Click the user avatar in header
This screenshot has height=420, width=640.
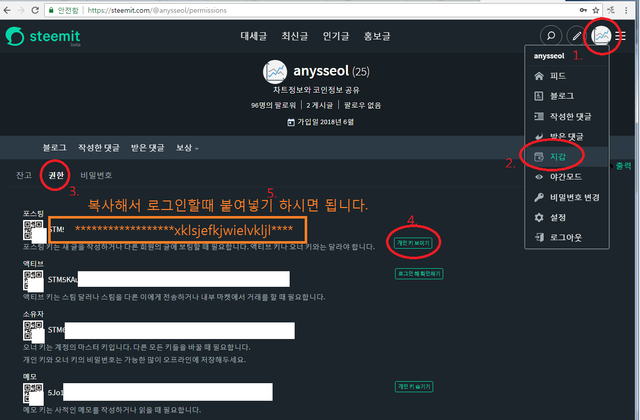pos(601,36)
